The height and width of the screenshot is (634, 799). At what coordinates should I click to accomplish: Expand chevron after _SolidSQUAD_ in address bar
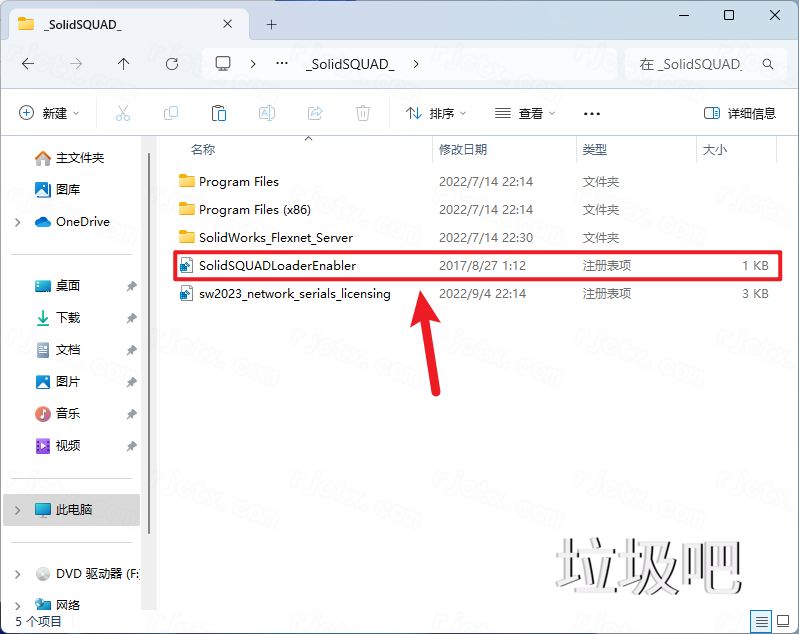pyautogui.click(x=416, y=64)
